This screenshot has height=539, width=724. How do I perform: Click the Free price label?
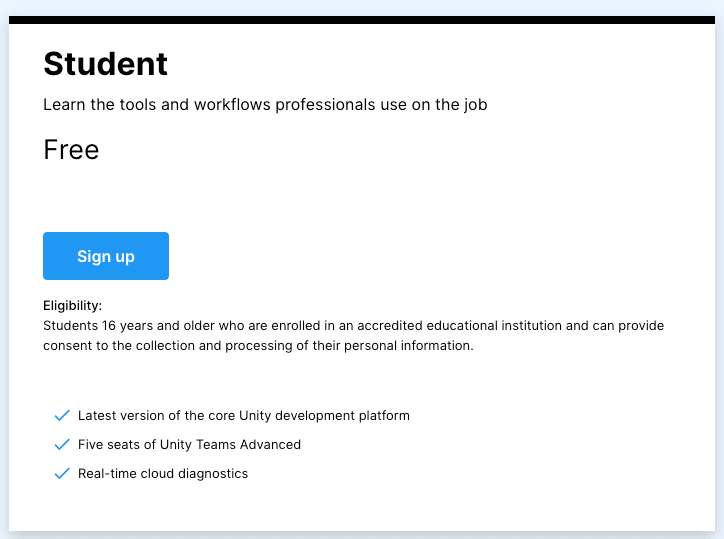tap(71, 150)
